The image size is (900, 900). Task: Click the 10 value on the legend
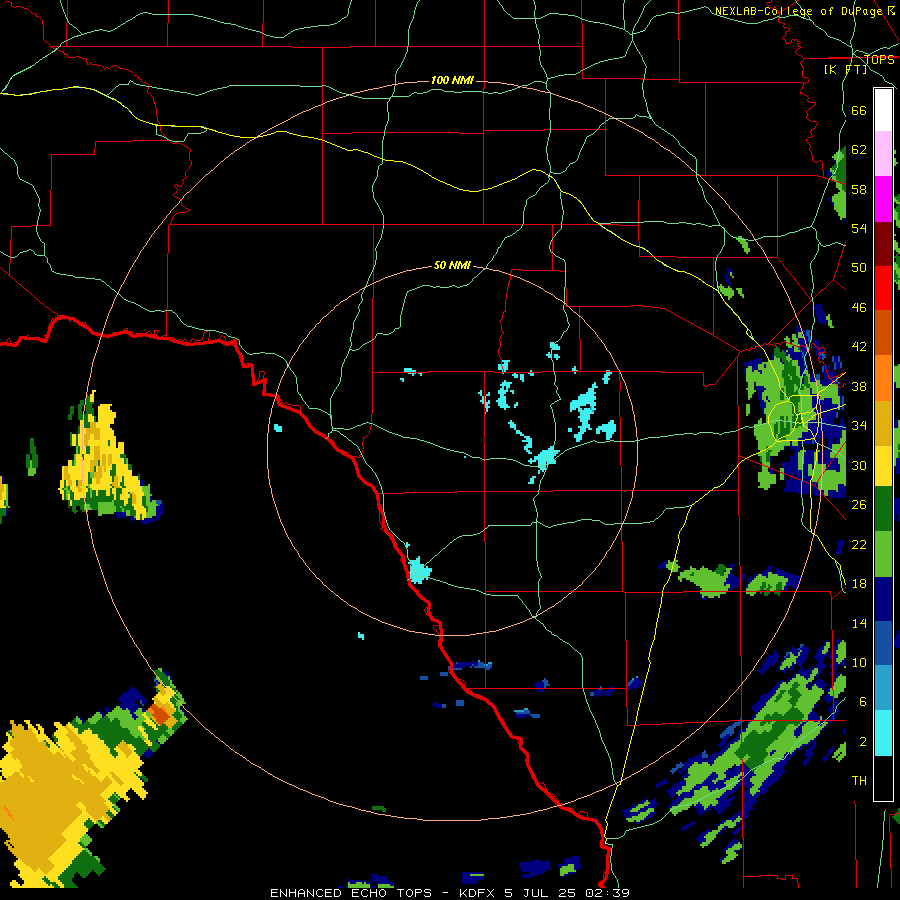[859, 662]
